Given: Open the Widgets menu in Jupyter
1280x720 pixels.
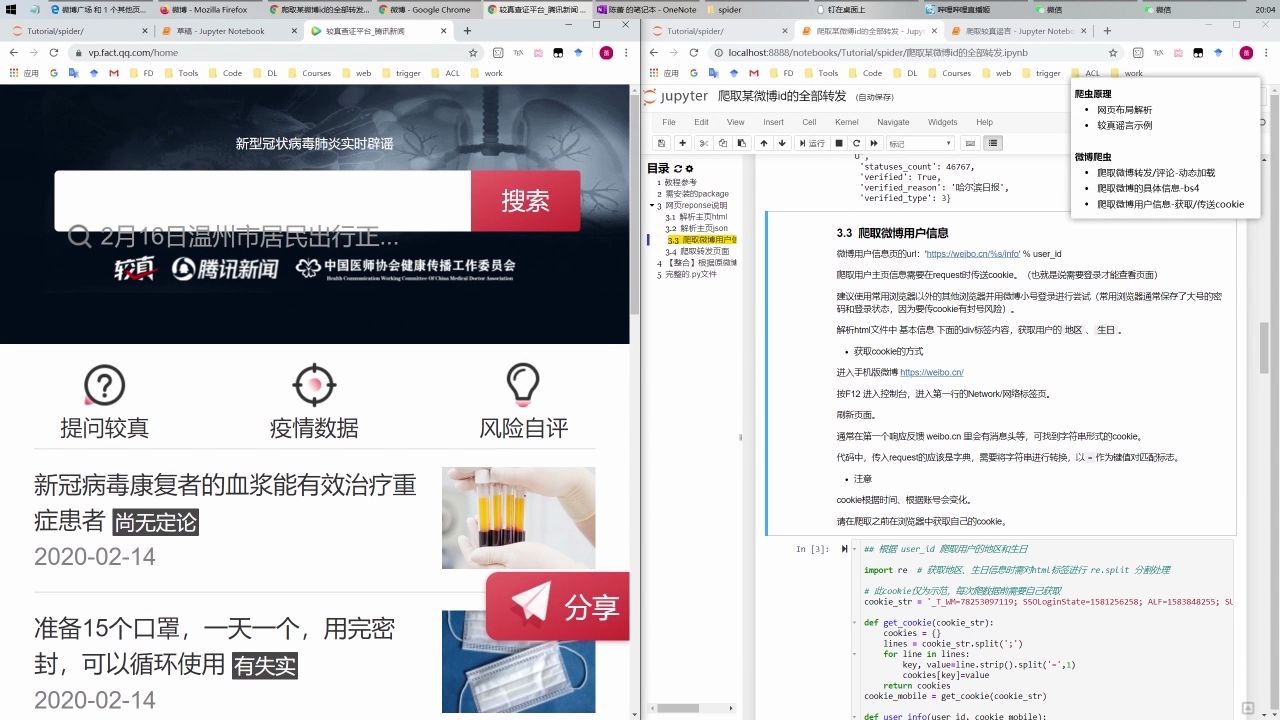Looking at the screenshot, I should point(942,122).
